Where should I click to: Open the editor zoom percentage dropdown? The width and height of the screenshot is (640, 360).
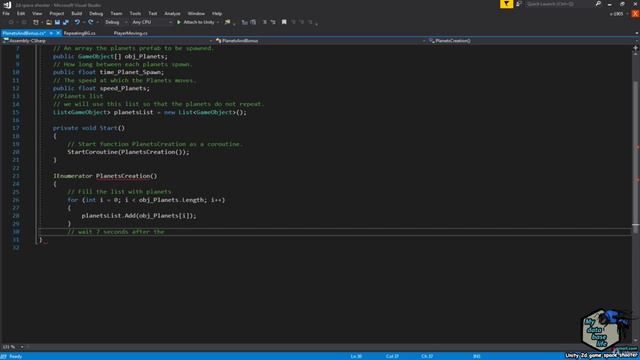tap(22, 347)
